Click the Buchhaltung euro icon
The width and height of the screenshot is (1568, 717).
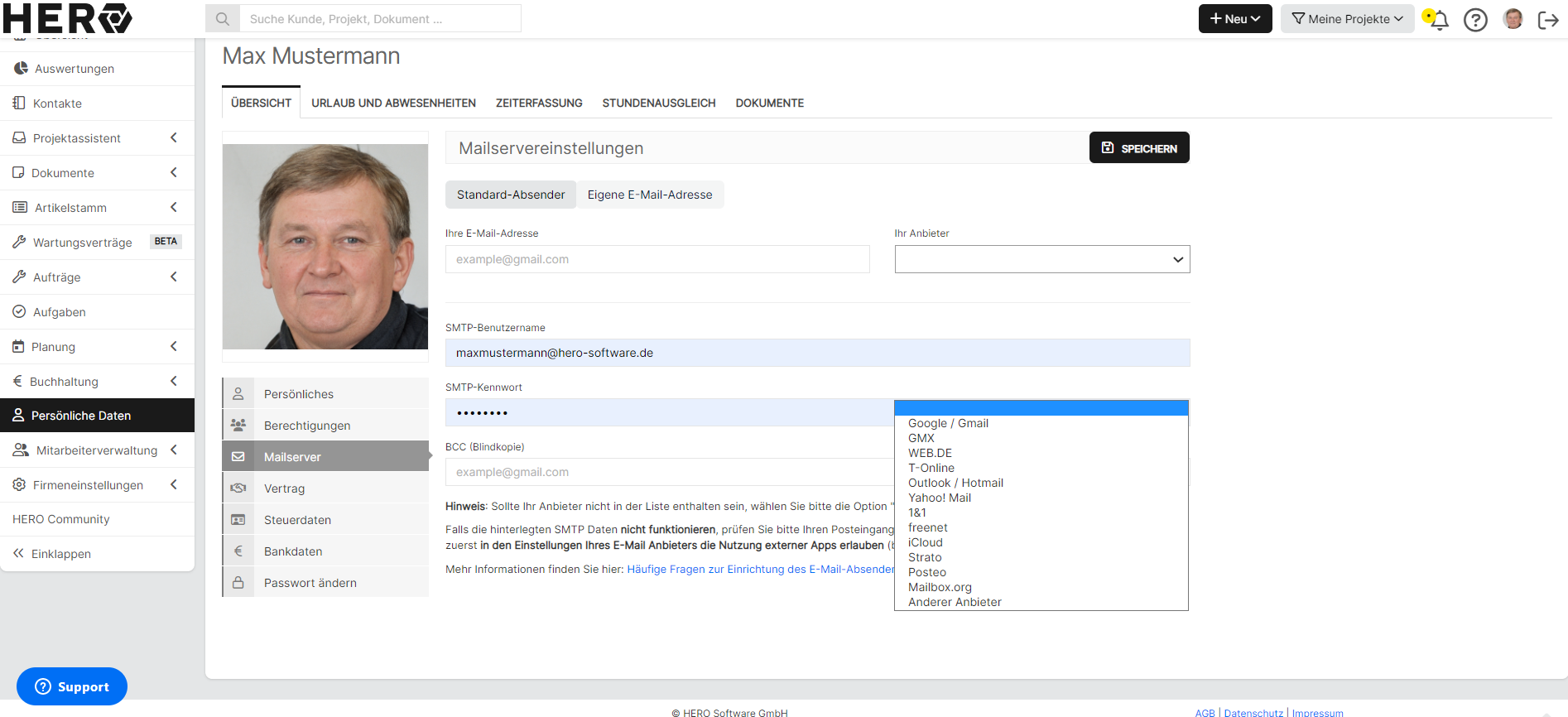tap(17, 381)
